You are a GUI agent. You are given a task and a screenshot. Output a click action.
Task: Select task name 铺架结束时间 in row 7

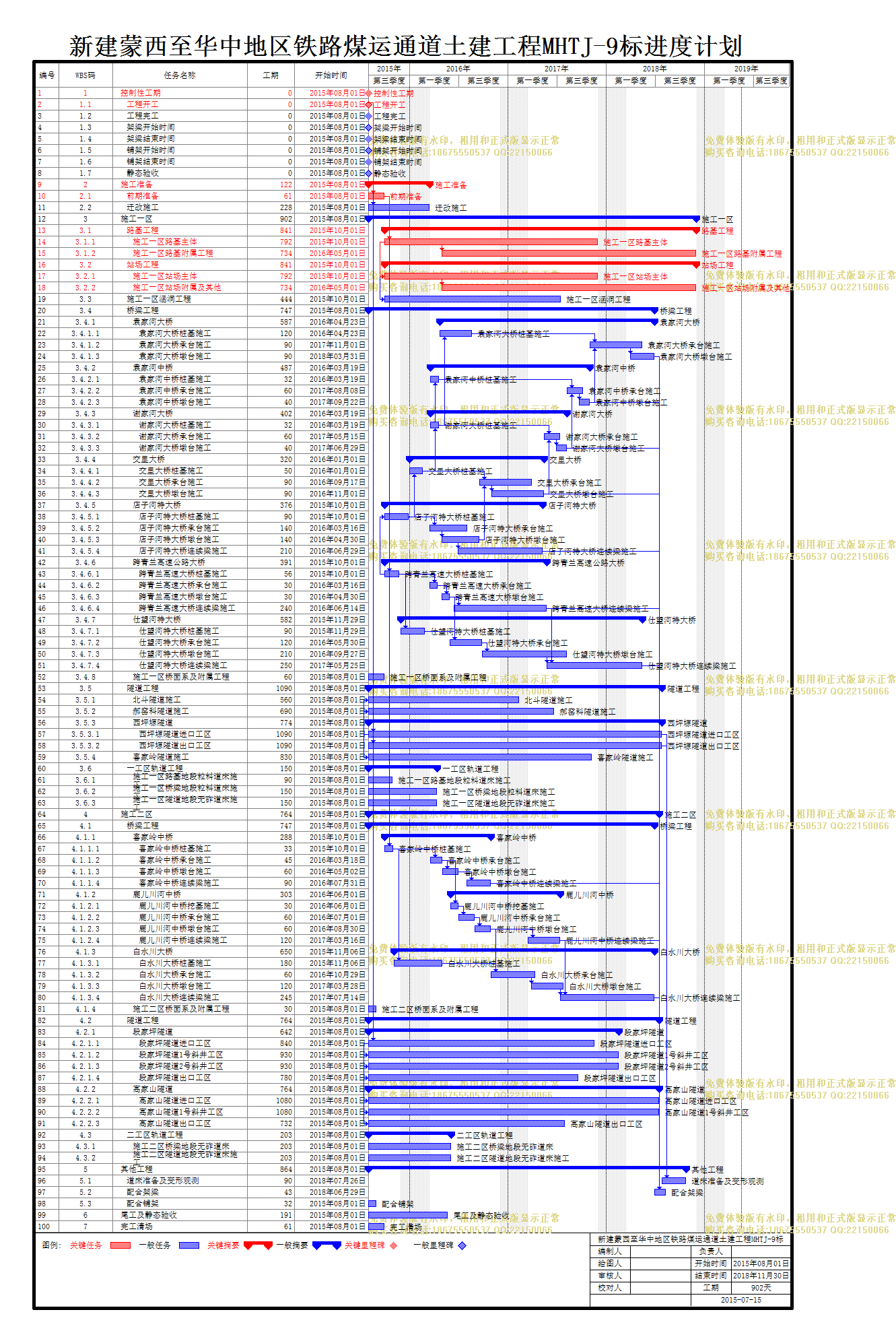151,162
